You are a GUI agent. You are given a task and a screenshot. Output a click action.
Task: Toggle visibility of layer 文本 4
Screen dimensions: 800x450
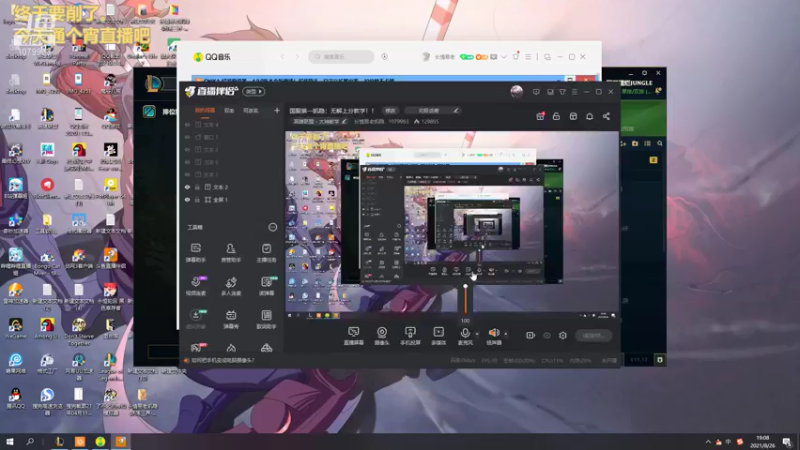pos(188,124)
